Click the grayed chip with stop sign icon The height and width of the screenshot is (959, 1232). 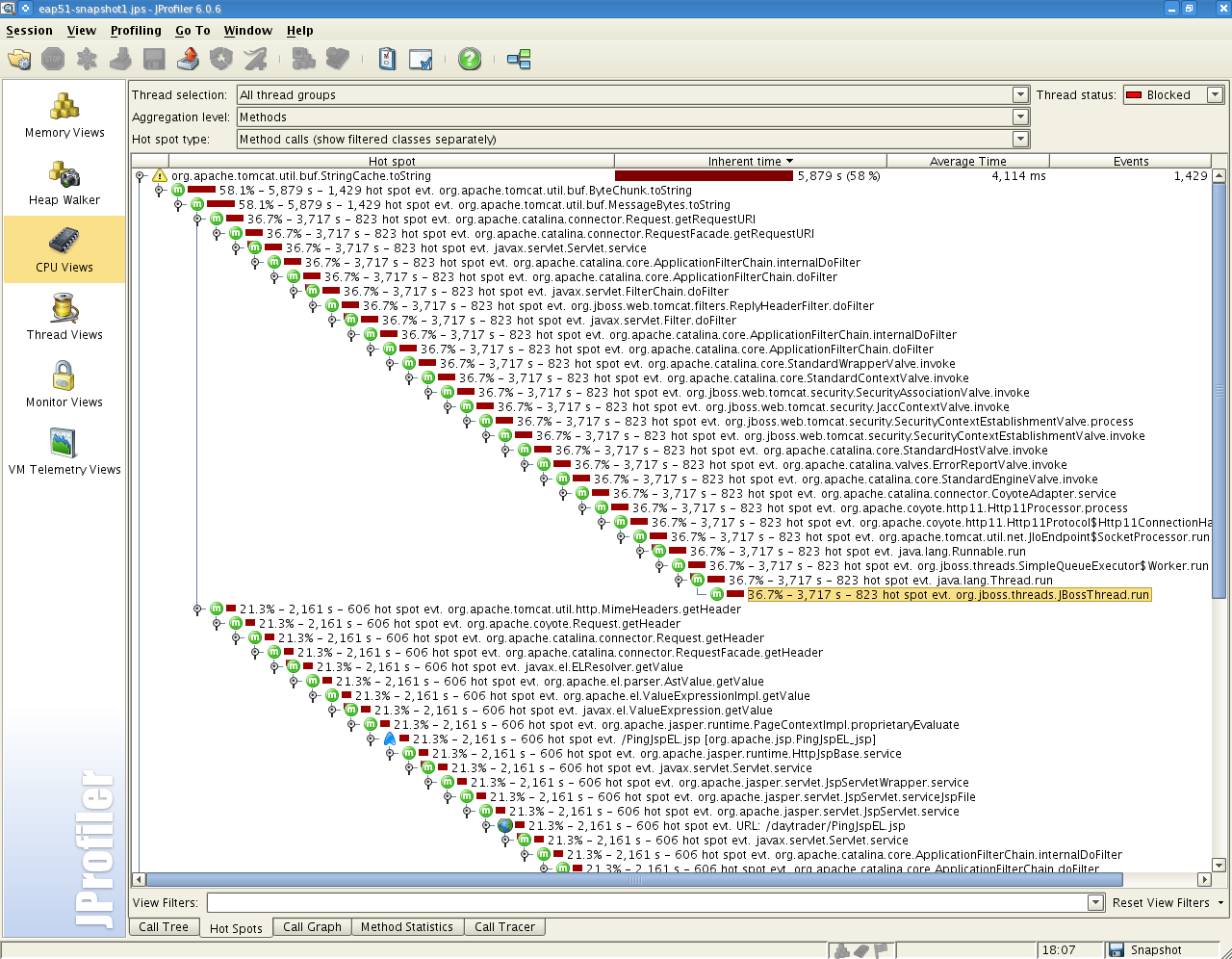pos(338,60)
